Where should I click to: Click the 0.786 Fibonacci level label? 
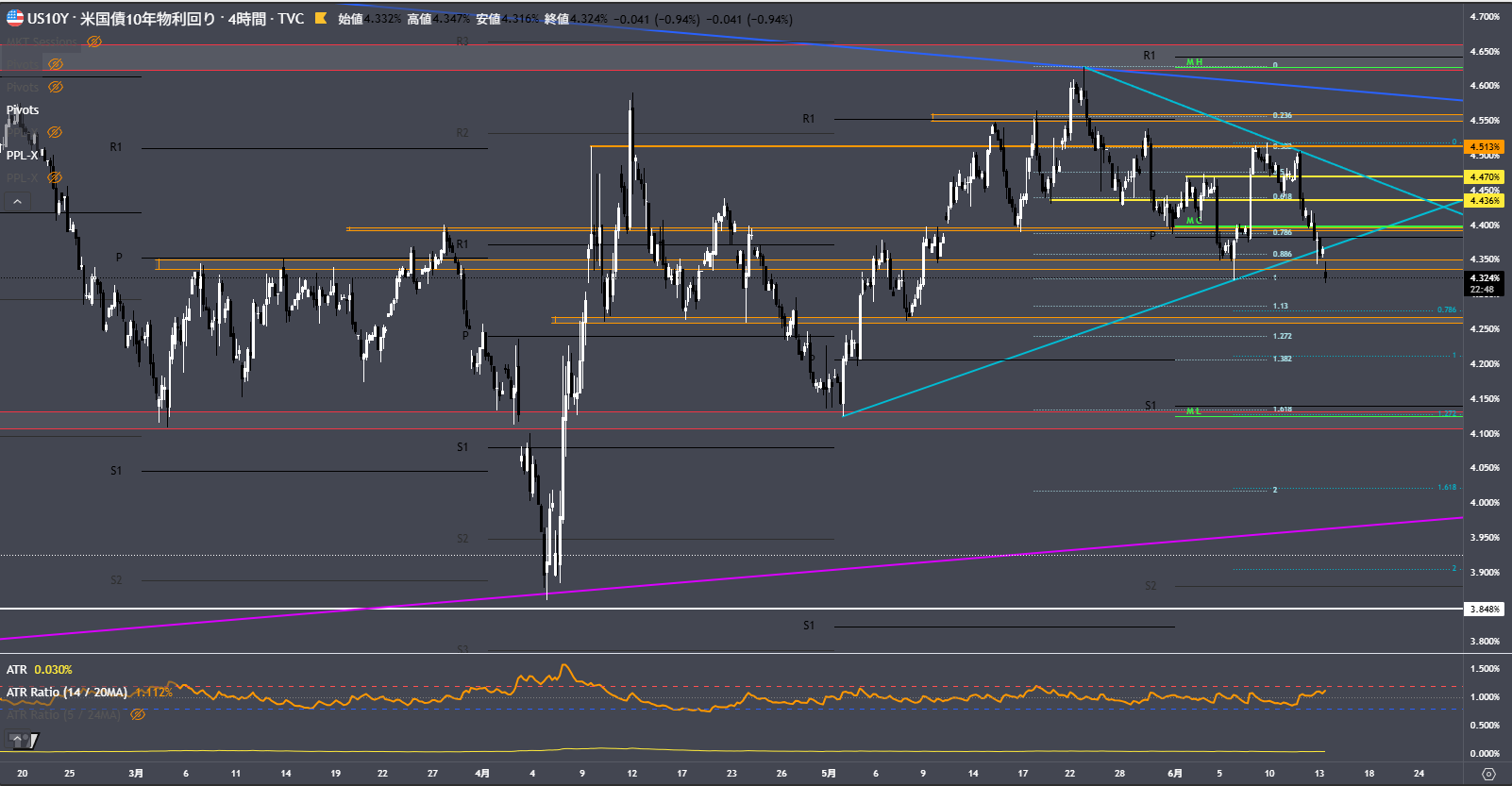point(1282,232)
